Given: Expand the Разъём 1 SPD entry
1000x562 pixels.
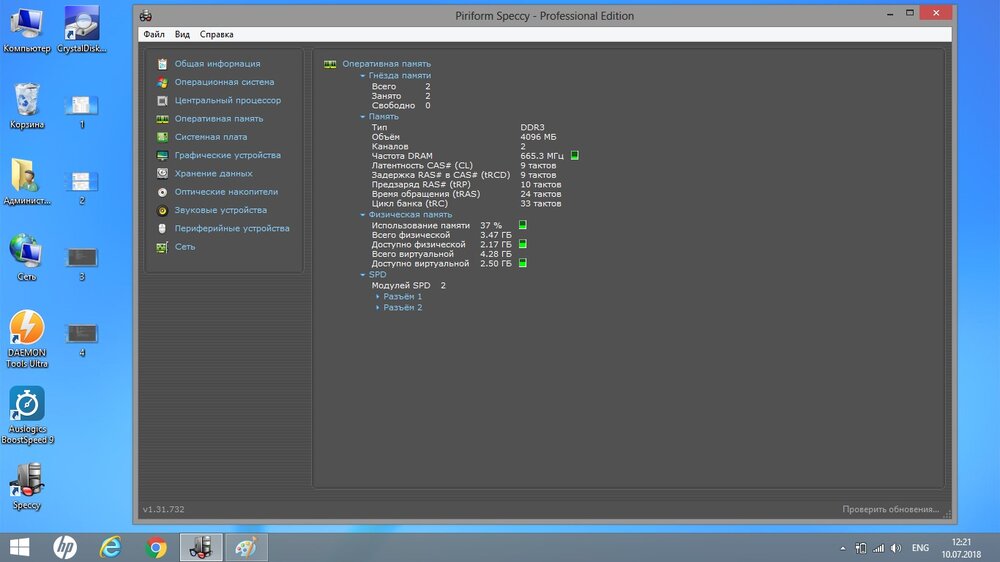Looking at the screenshot, I should [378, 297].
